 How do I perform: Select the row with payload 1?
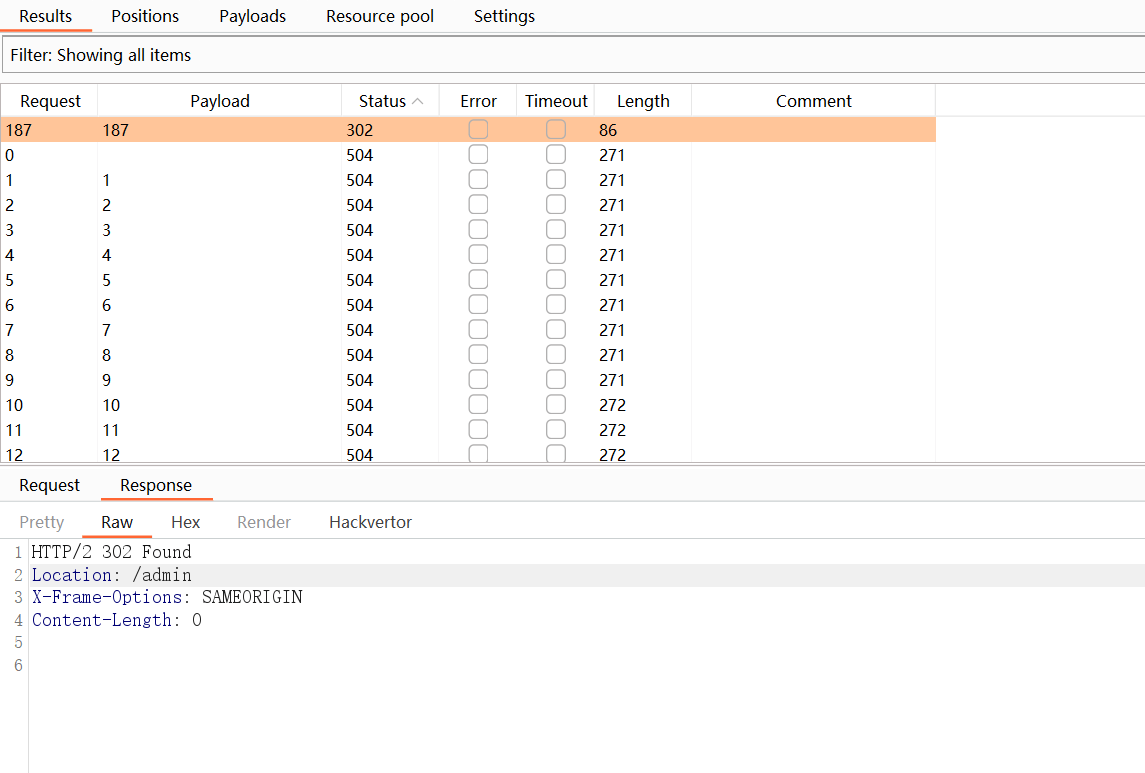coord(468,180)
